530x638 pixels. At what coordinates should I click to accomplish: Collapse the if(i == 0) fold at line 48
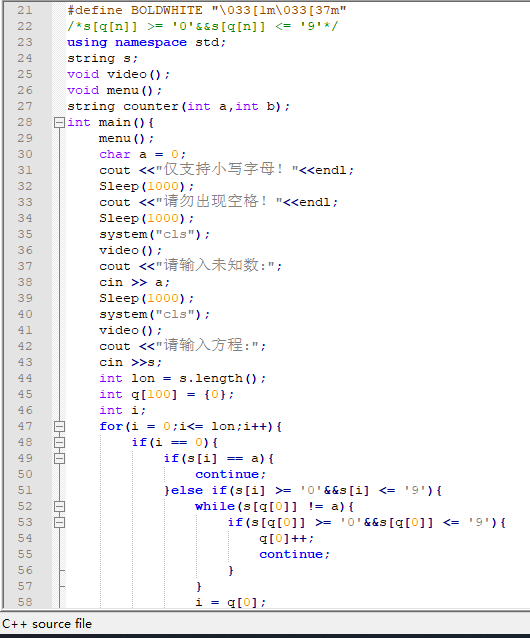59,442
